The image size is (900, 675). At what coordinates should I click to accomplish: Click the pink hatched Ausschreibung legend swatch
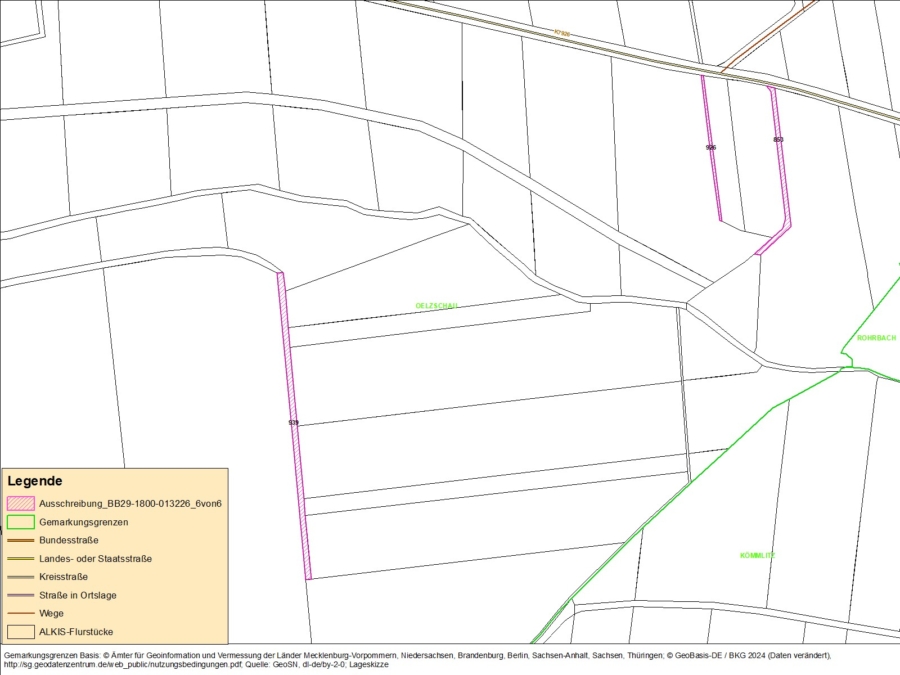[20, 503]
